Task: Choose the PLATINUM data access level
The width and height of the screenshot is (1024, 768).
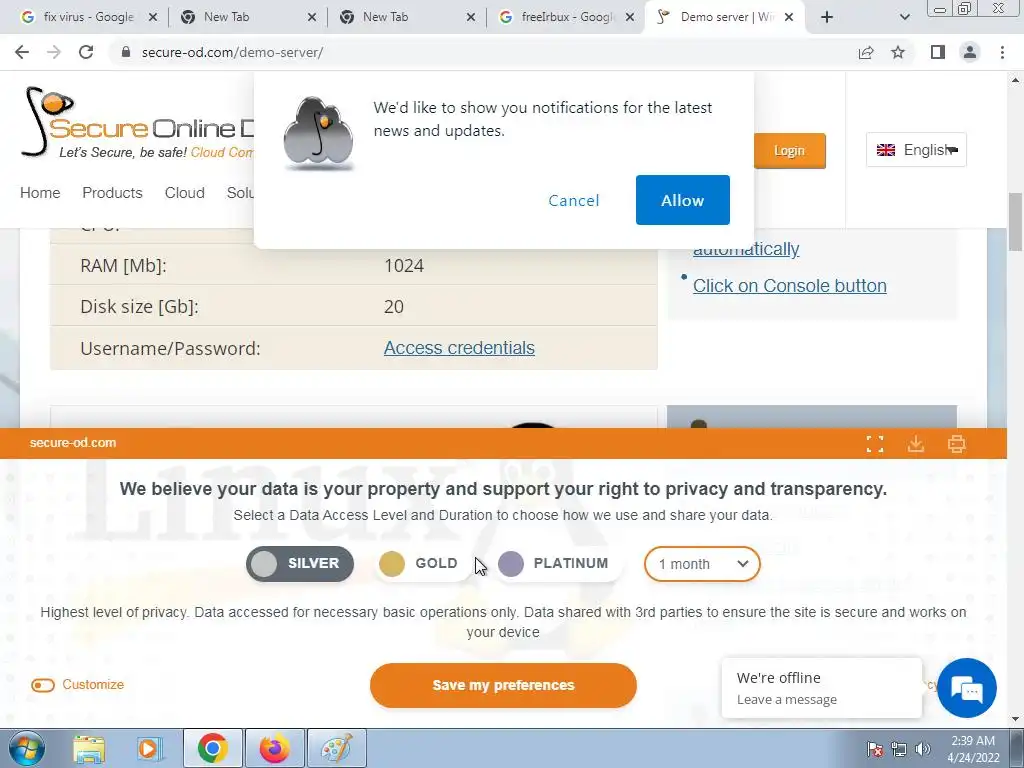Action: (x=554, y=564)
